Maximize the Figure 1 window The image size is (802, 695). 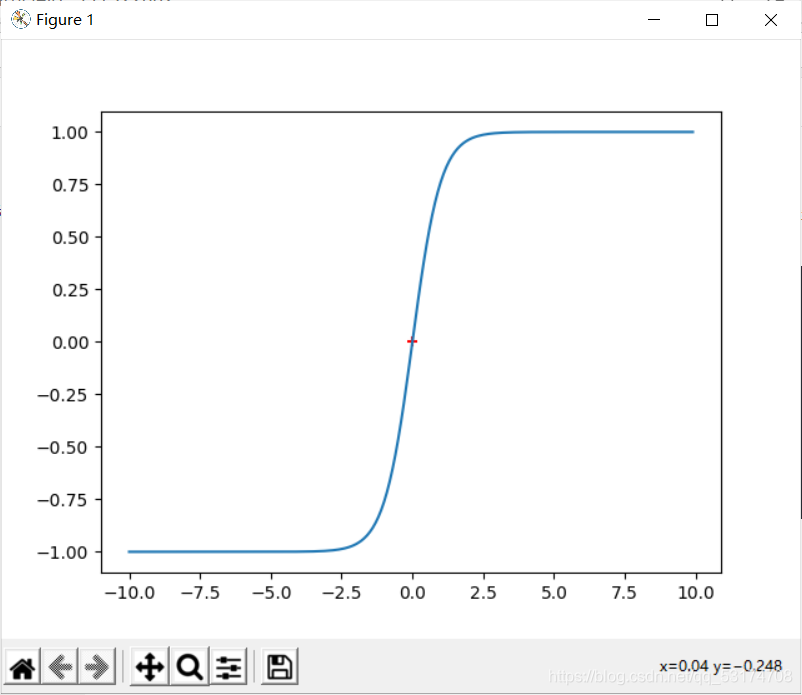click(x=711, y=19)
